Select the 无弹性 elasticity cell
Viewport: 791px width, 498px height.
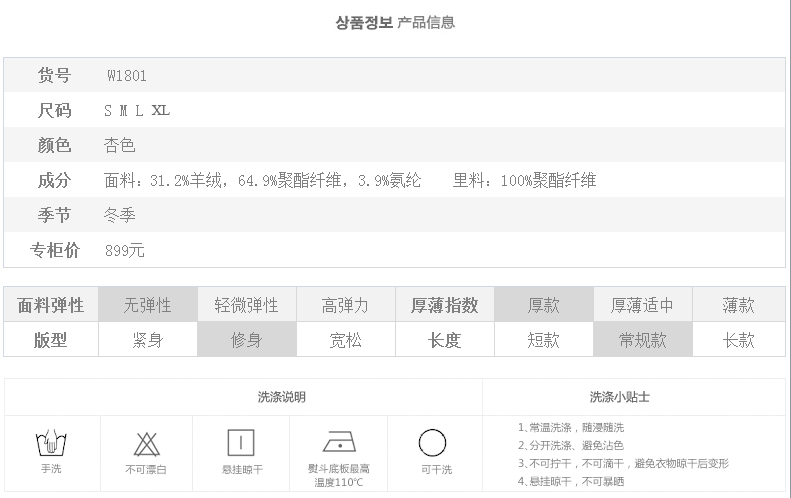[148, 304]
